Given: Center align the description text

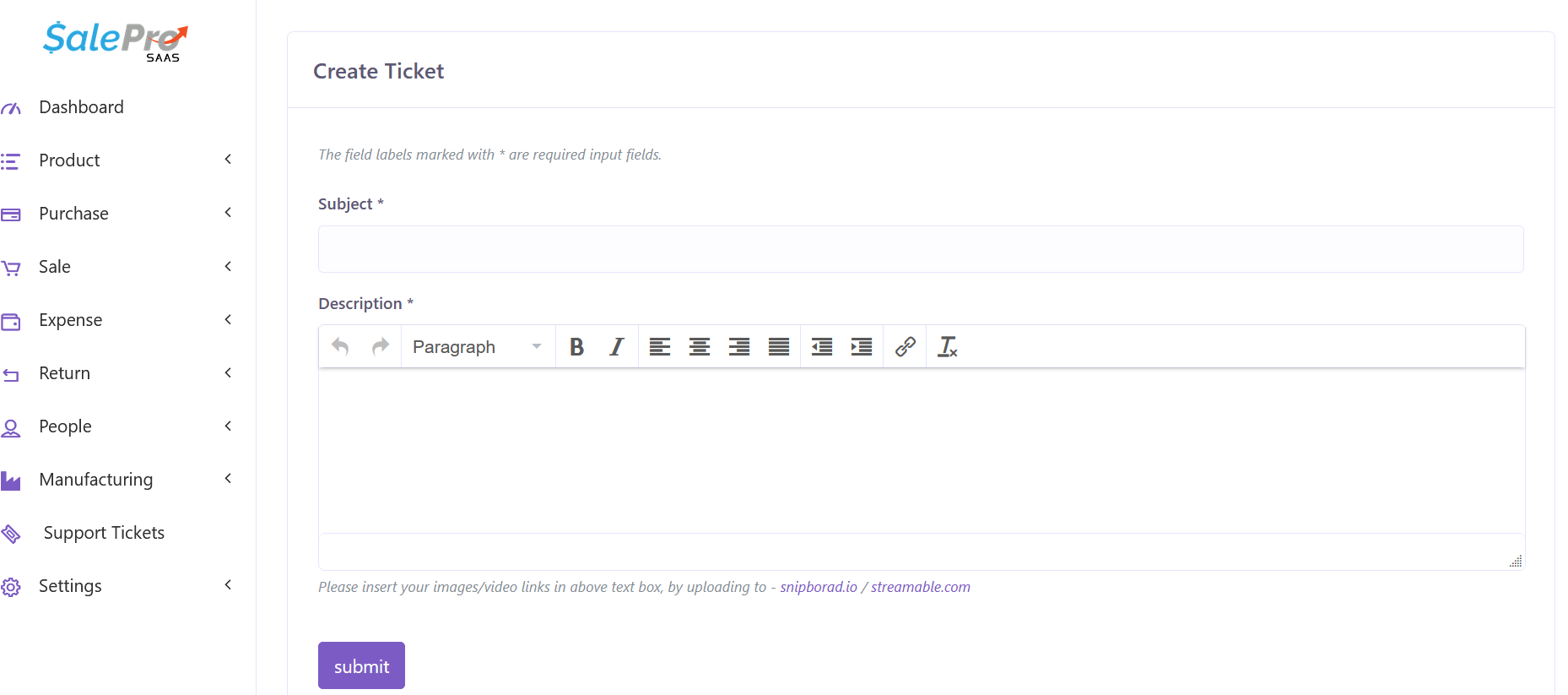Looking at the screenshot, I should [699, 347].
